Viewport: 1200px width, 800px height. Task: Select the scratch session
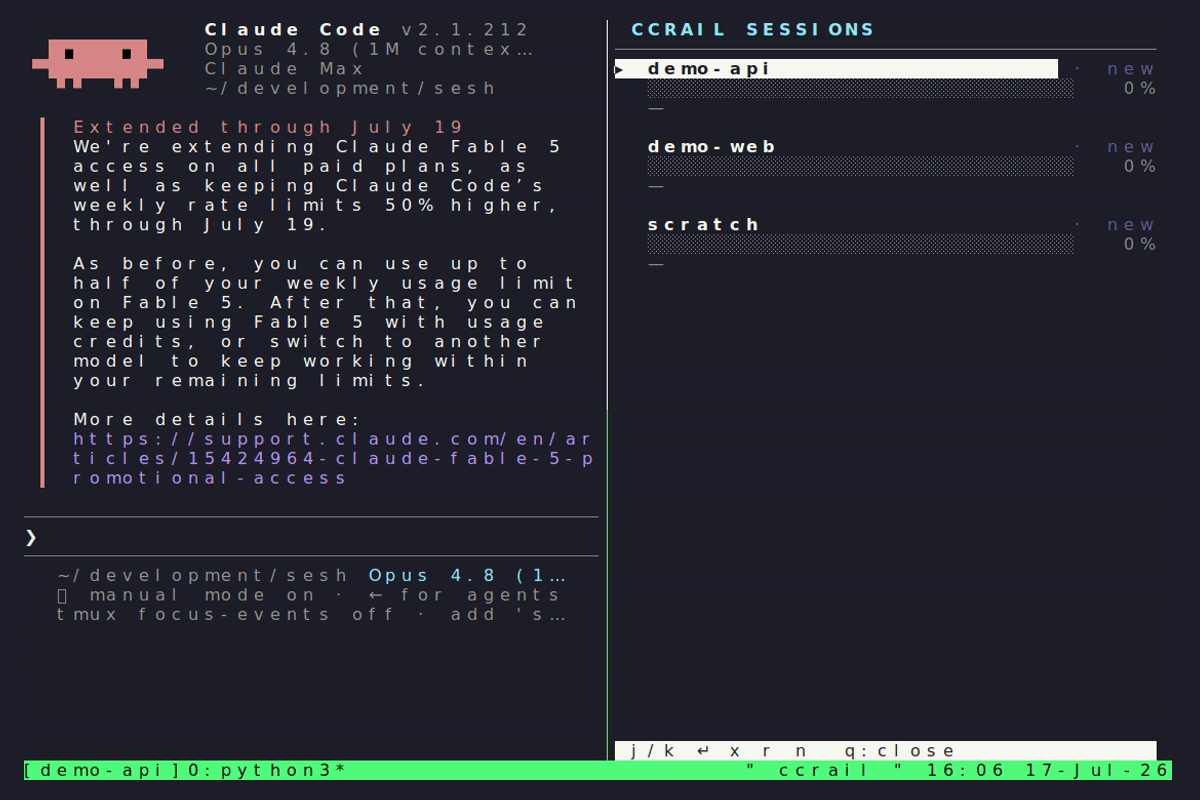tap(703, 225)
